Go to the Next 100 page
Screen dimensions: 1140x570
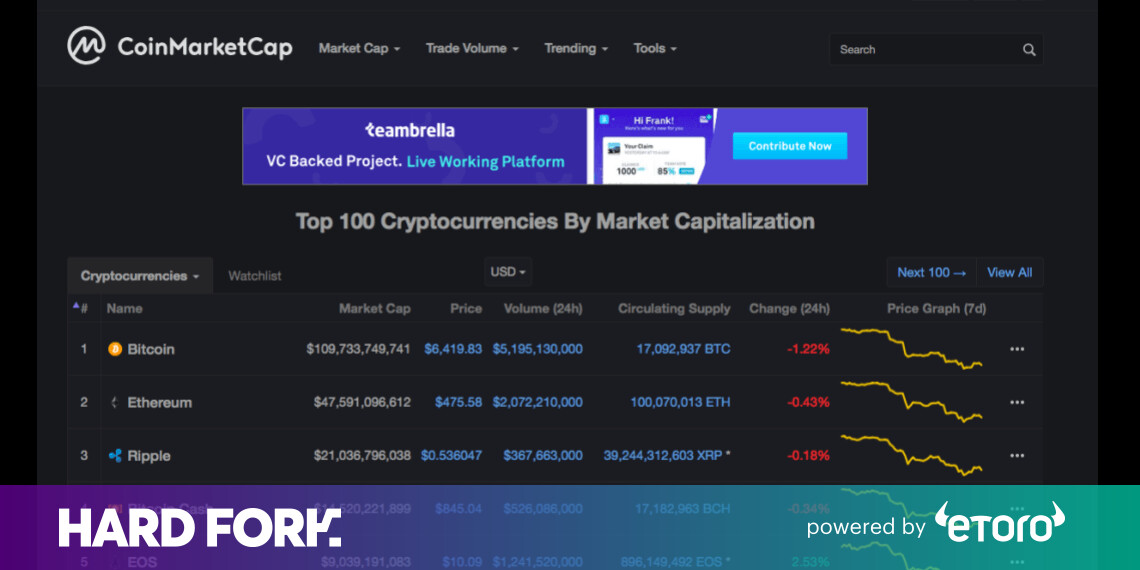click(931, 272)
